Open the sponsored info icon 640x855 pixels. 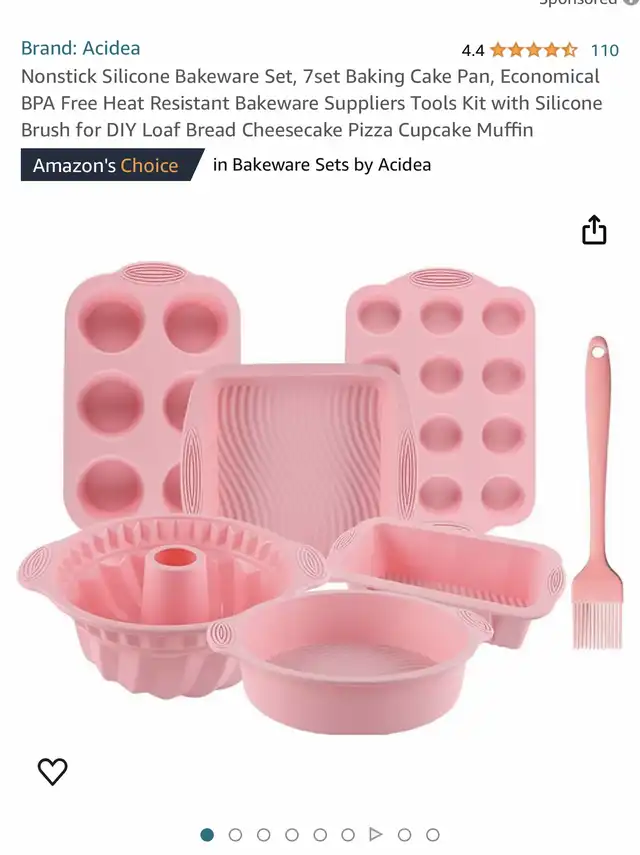tap(631, 2)
